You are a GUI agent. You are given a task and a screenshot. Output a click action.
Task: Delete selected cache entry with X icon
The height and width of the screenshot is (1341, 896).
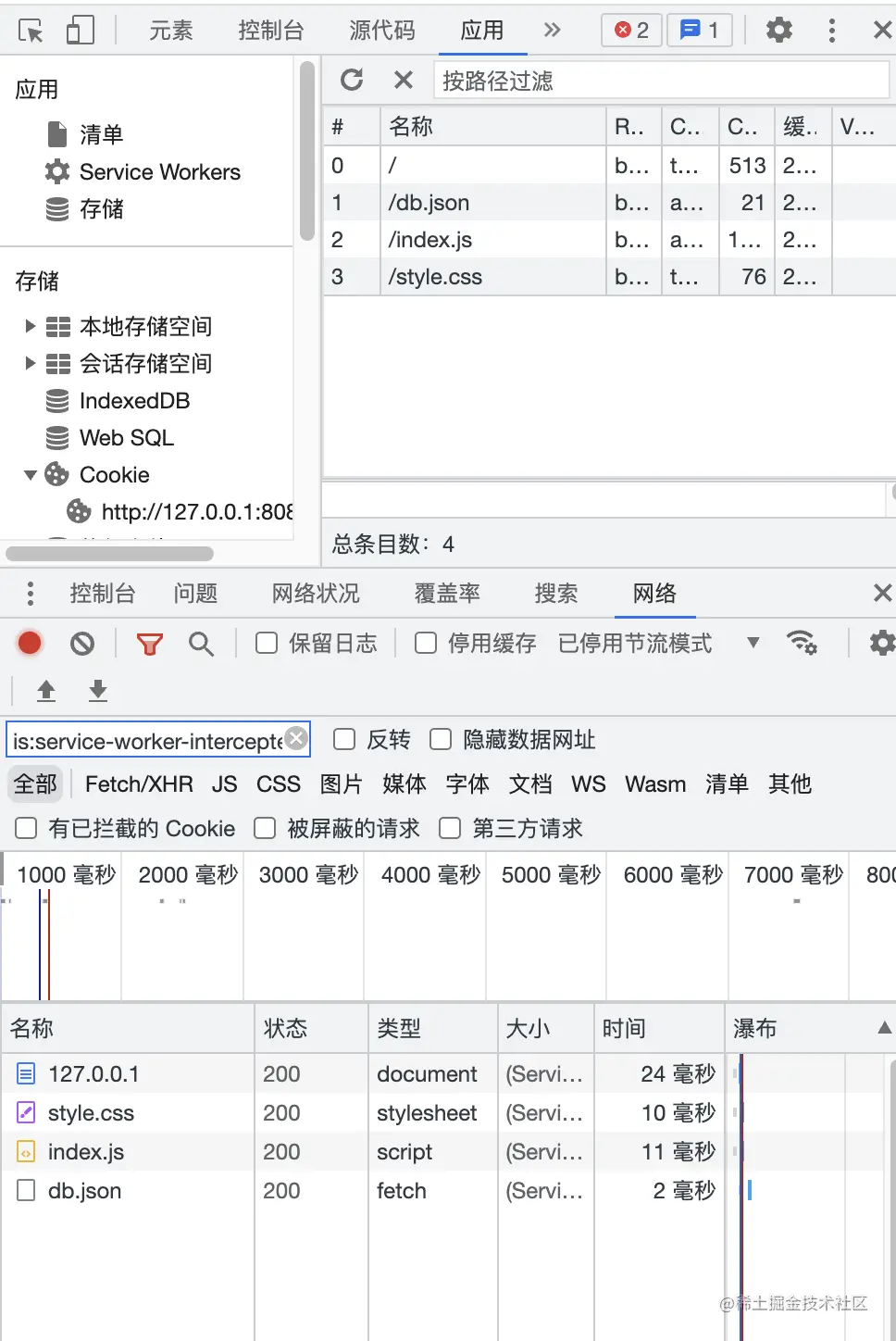click(x=403, y=80)
